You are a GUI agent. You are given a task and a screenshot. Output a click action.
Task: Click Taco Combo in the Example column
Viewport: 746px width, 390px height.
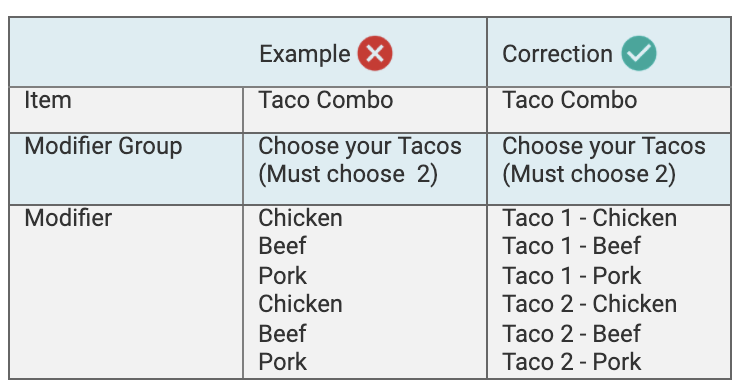(325, 100)
